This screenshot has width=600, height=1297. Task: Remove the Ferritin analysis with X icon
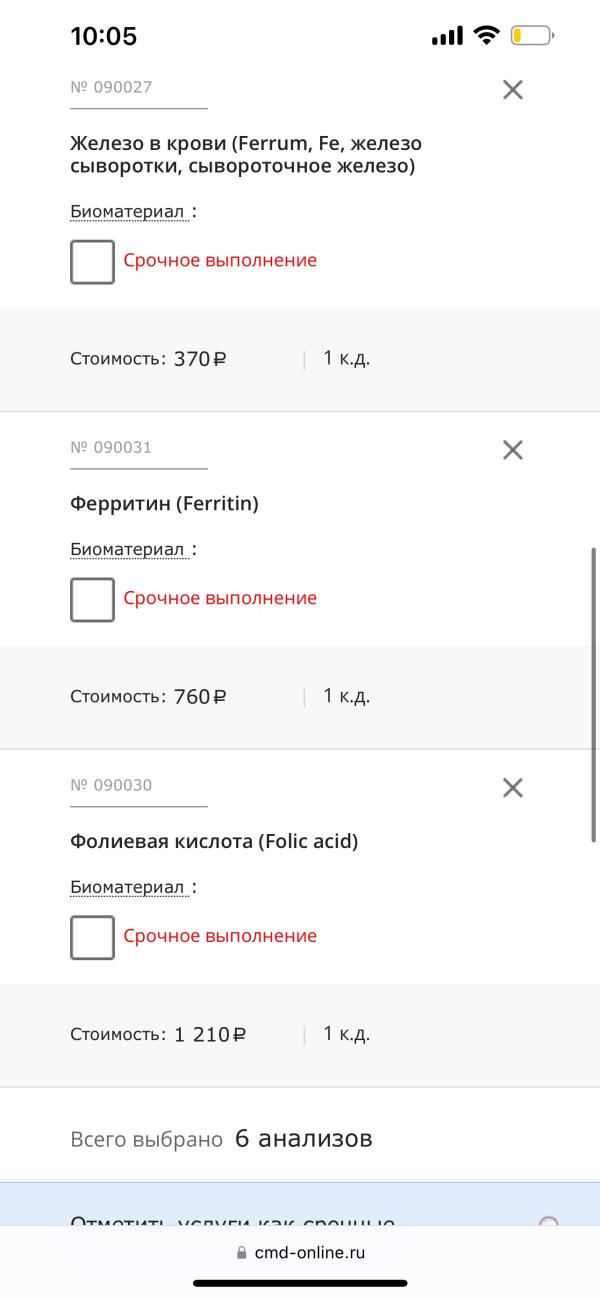513,450
